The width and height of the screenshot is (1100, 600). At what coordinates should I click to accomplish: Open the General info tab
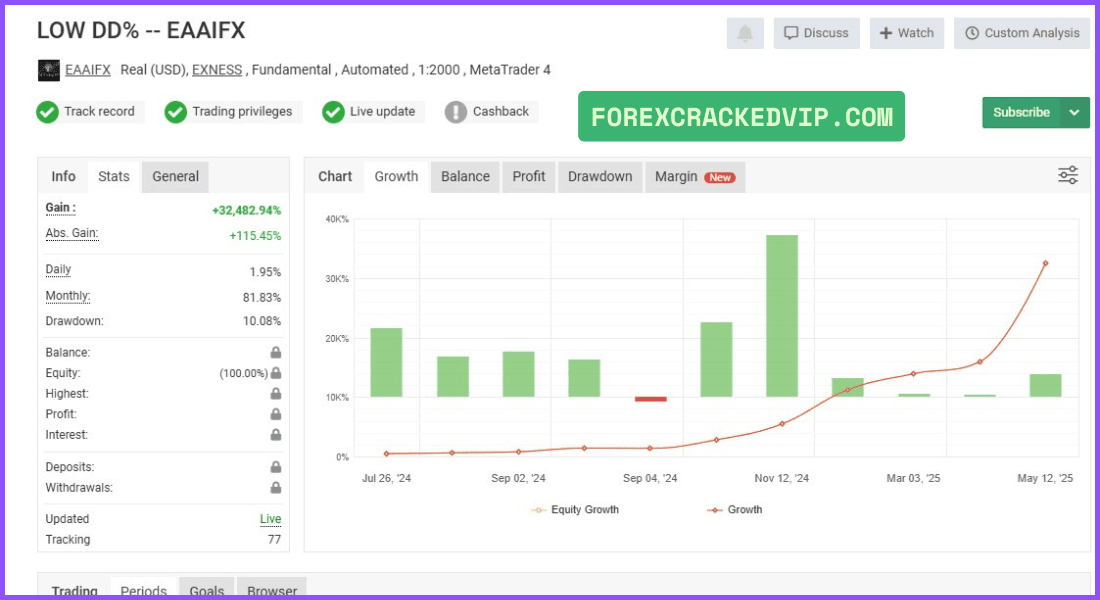tap(175, 177)
